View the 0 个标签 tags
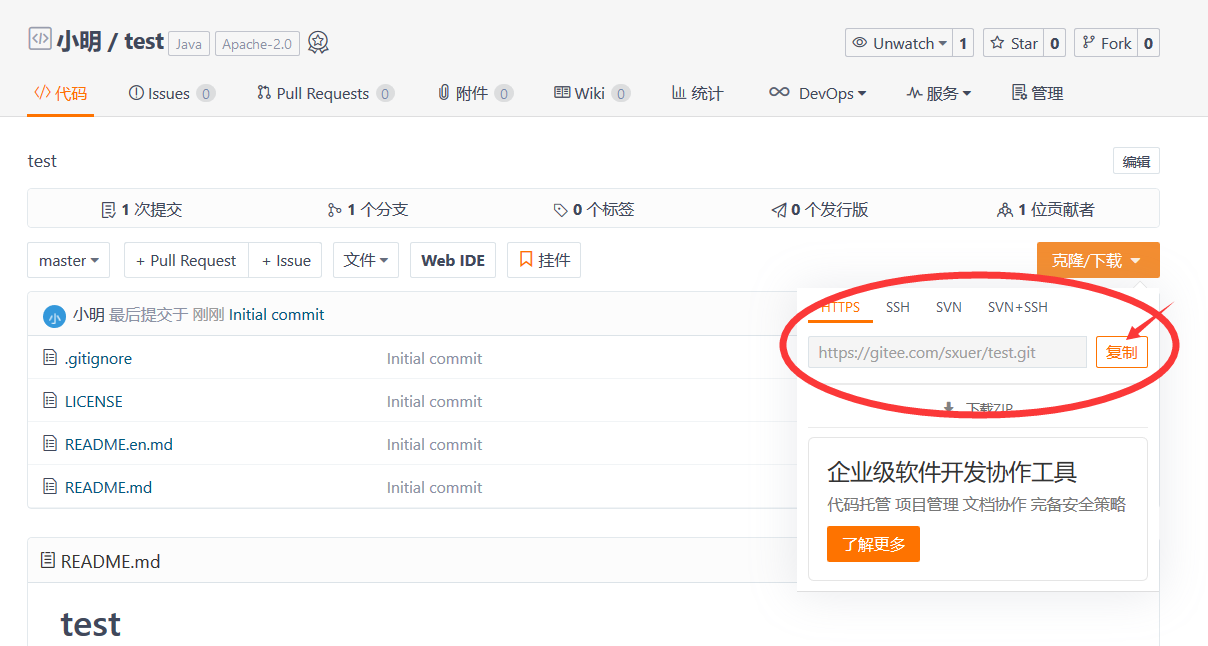This screenshot has height=646, width=1208. pos(593,209)
